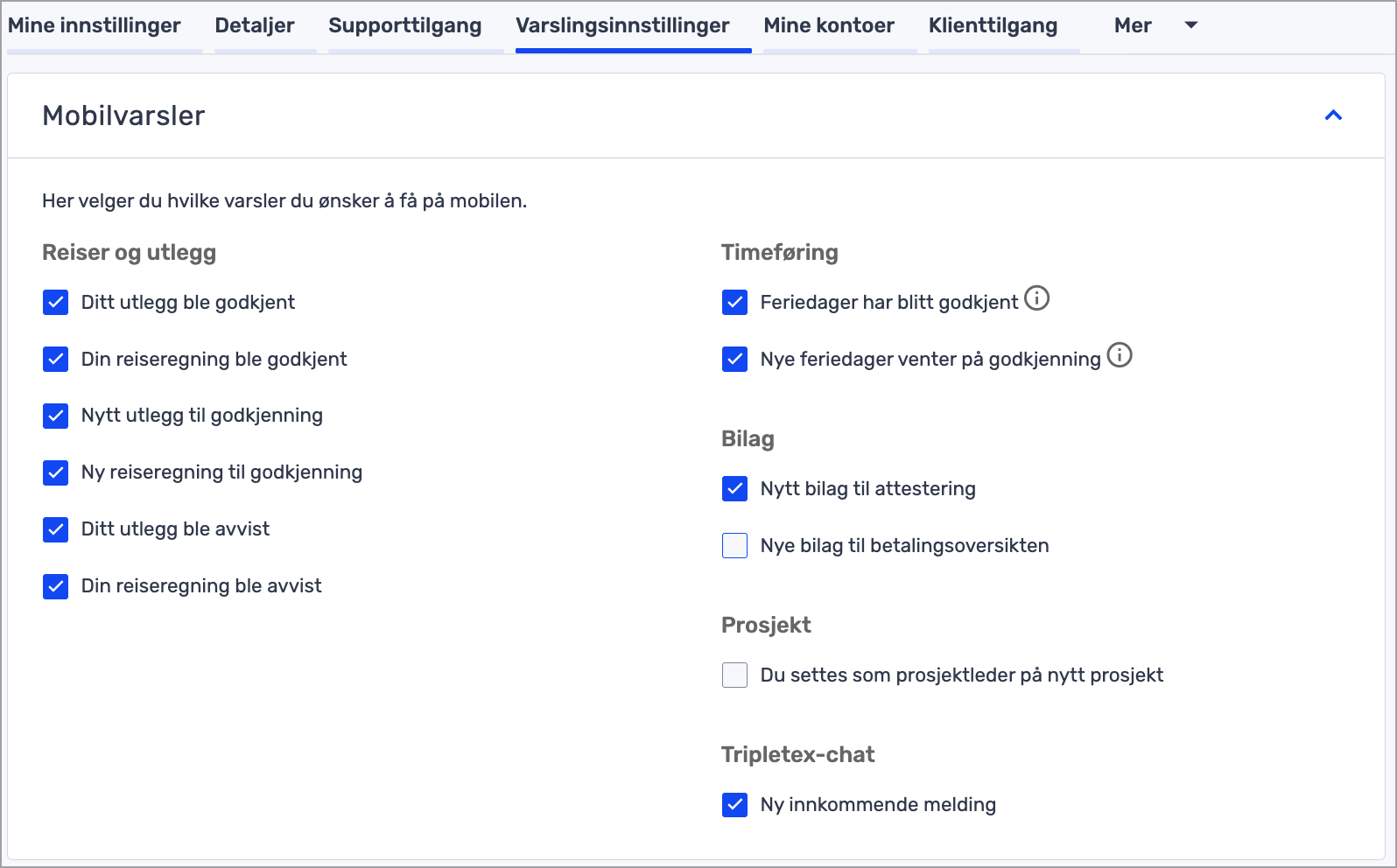
Task: Go to the Supporttilgang tab
Action: [404, 26]
